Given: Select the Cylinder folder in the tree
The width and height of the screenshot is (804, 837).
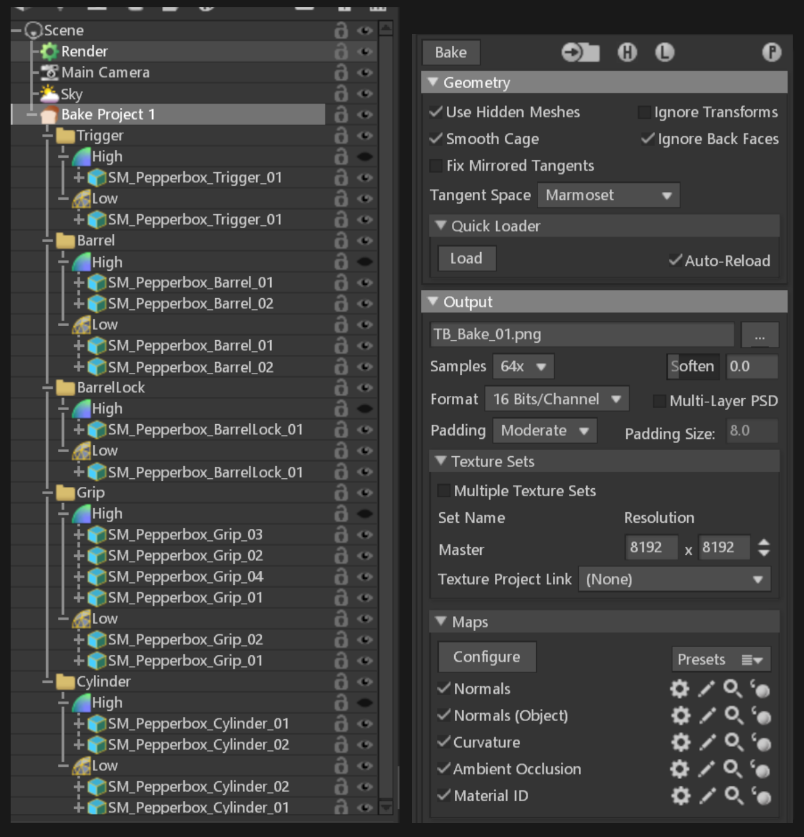Looking at the screenshot, I should 103,682.
